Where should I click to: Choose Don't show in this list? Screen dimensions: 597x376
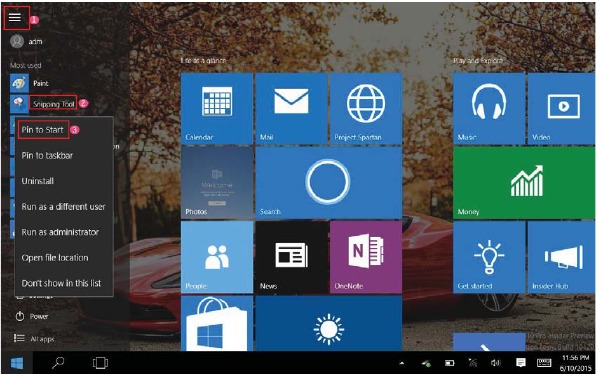click(x=61, y=283)
